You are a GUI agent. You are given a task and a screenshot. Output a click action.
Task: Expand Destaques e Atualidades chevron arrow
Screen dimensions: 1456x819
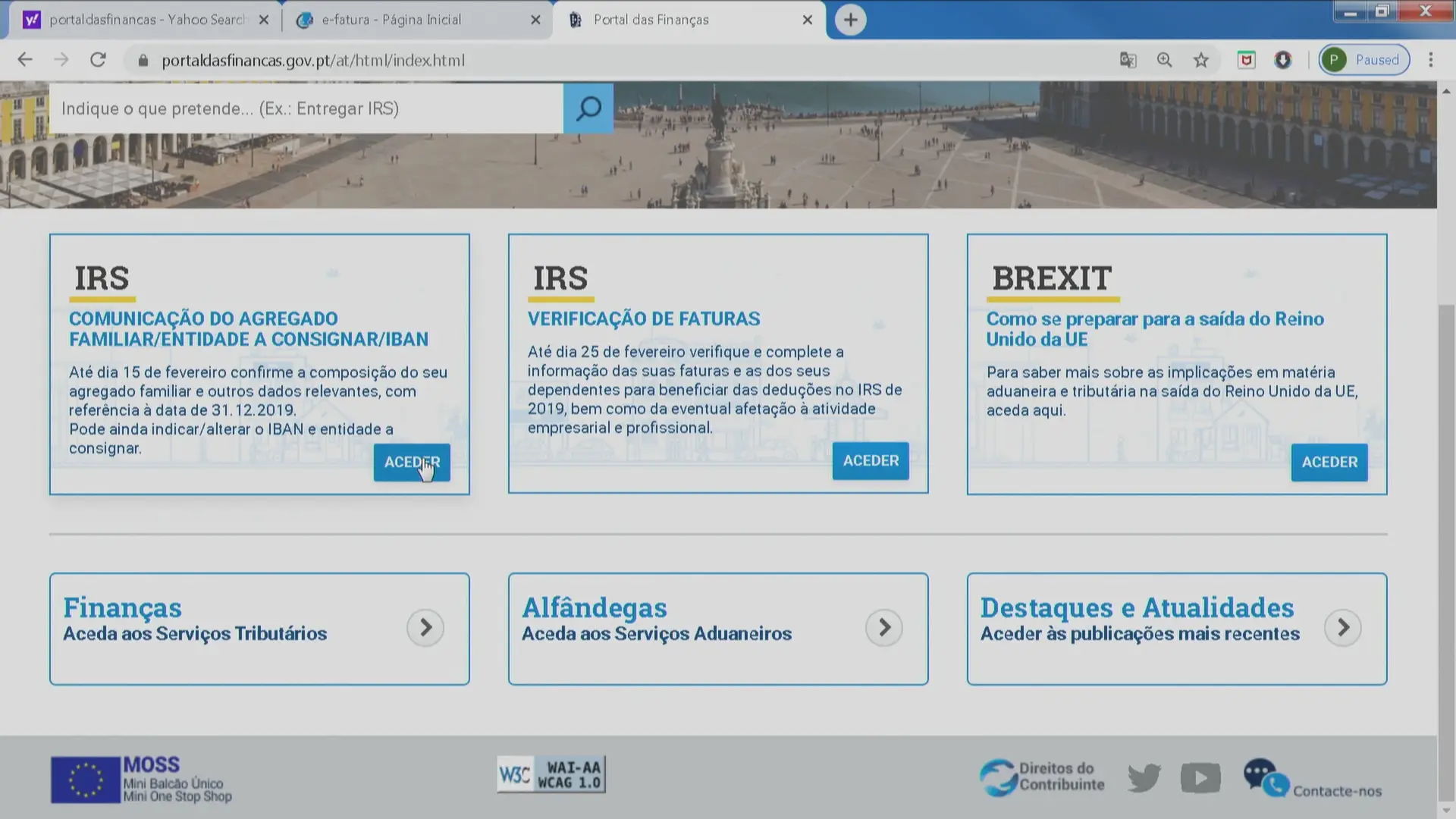point(1343,628)
